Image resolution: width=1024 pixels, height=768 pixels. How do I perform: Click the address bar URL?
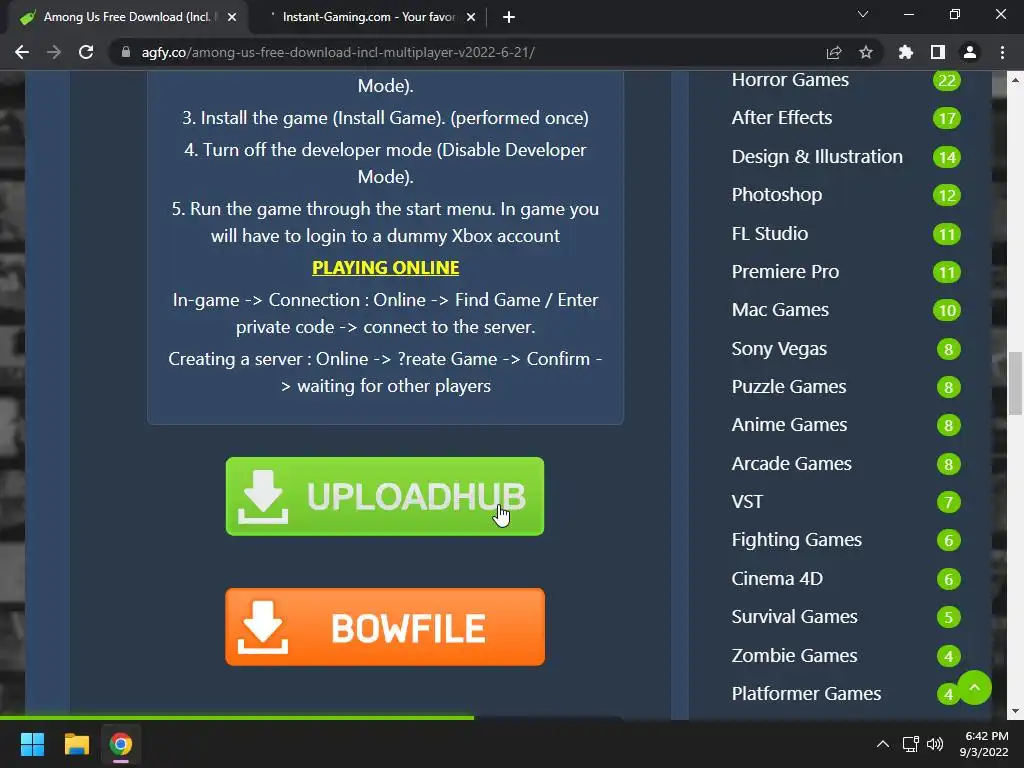click(338, 52)
